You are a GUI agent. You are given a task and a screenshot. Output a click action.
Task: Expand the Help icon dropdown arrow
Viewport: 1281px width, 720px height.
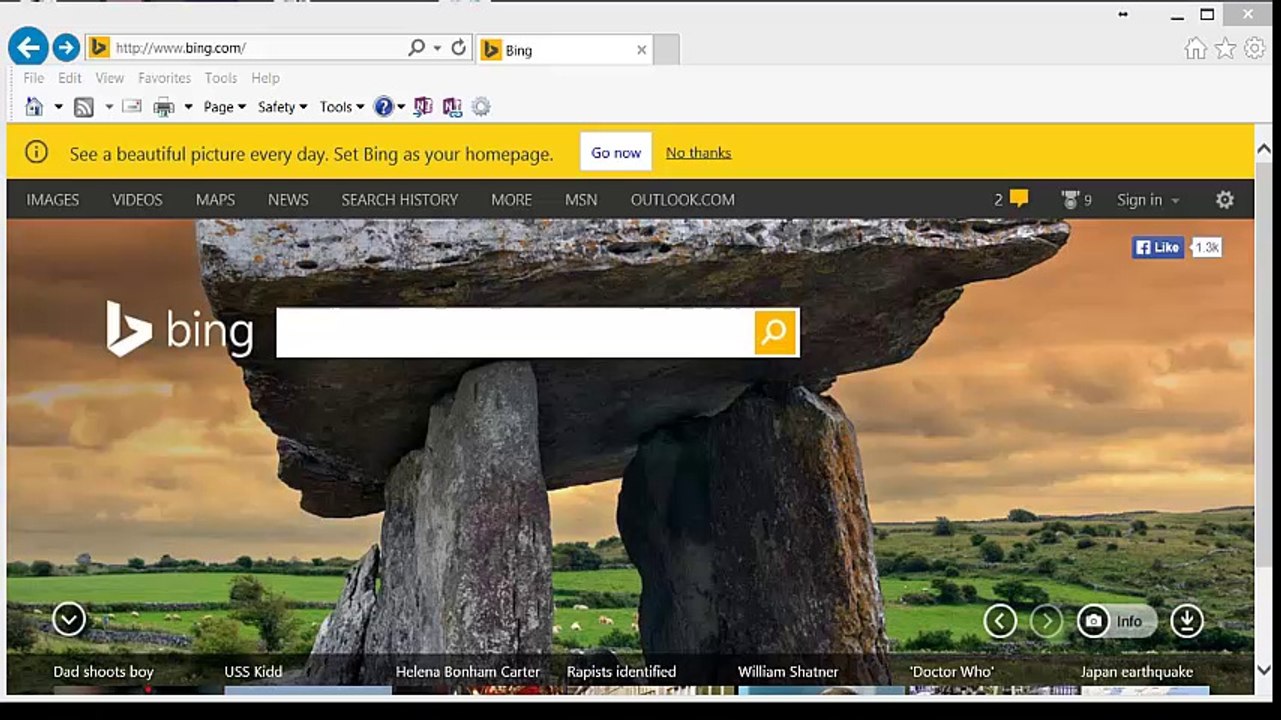coord(401,107)
